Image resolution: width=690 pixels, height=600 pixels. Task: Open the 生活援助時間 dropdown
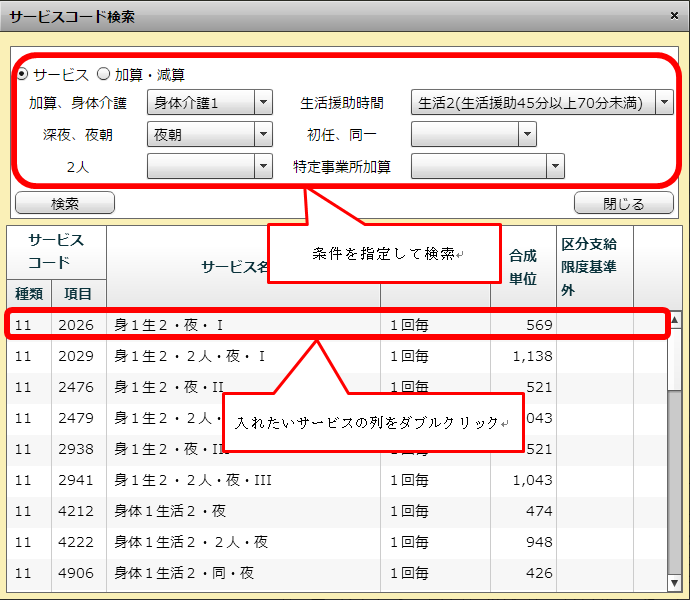(541, 103)
